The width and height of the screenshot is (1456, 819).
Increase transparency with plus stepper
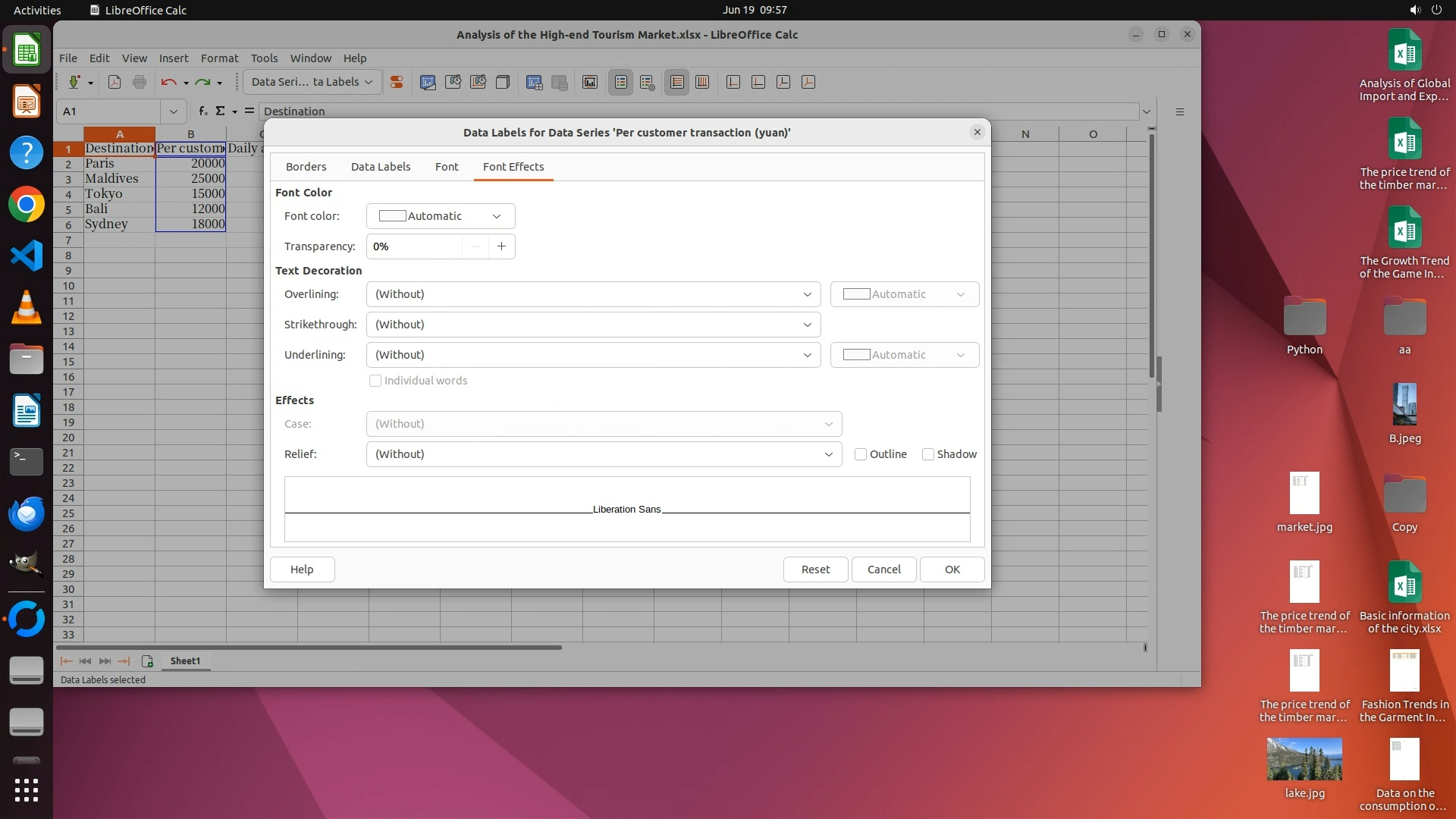click(x=501, y=246)
